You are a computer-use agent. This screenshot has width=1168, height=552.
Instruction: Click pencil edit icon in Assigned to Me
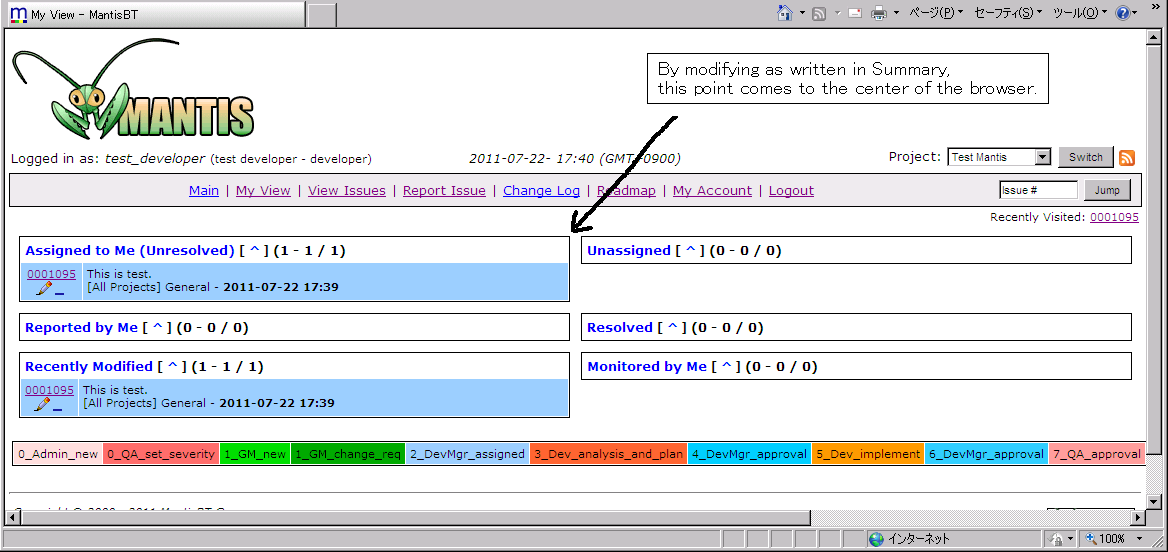[x=44, y=289]
